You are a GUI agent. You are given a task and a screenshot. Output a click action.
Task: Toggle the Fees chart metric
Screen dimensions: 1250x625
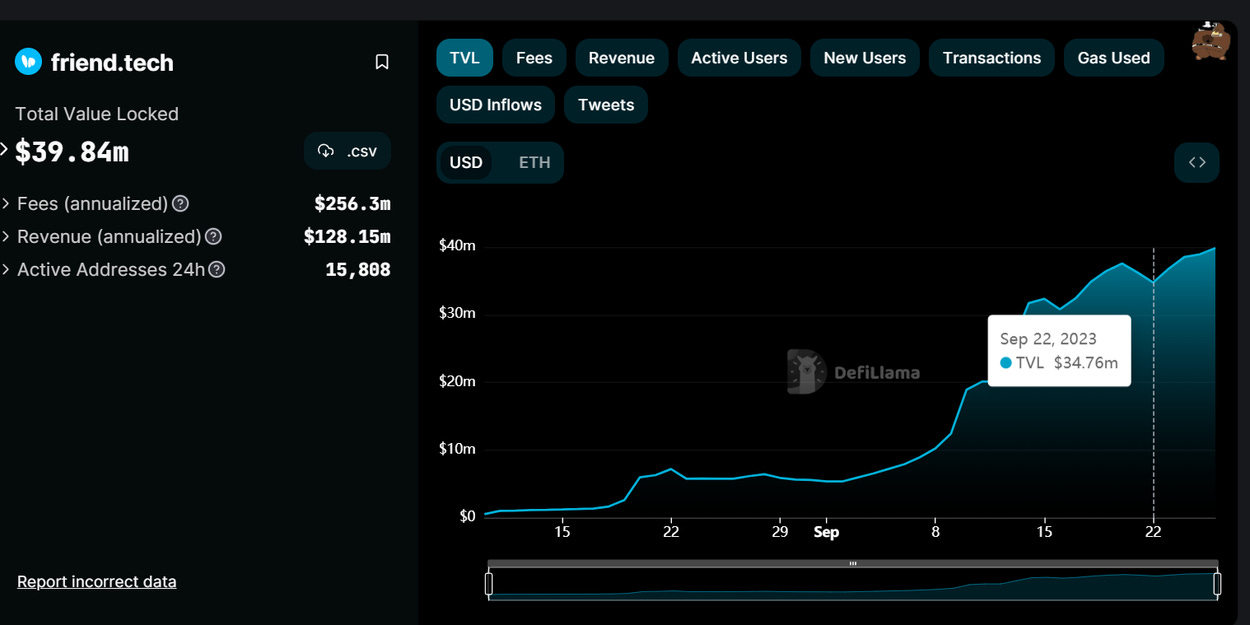point(534,58)
